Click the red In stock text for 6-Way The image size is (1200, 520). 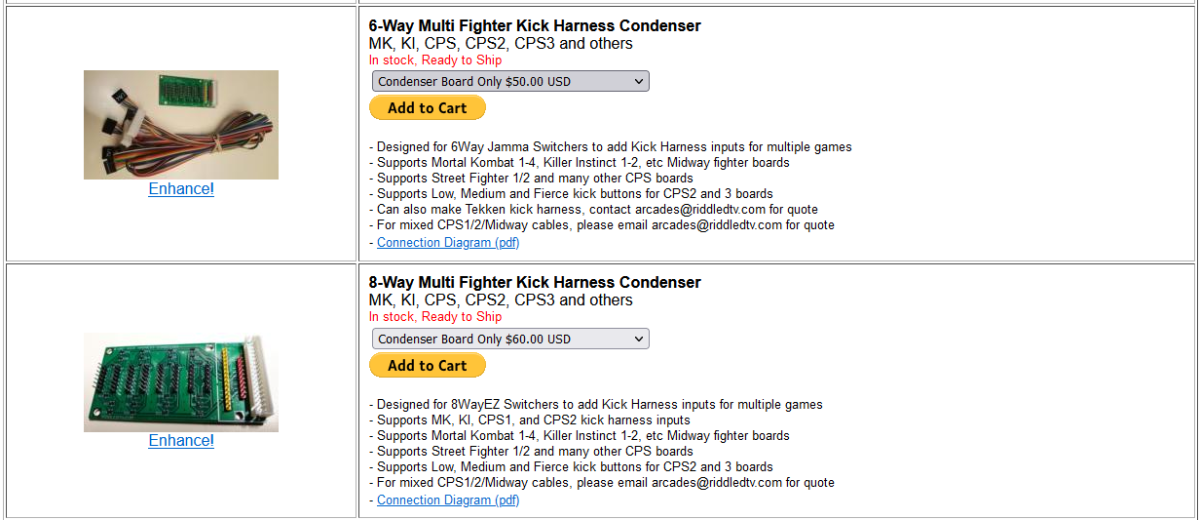pos(435,61)
